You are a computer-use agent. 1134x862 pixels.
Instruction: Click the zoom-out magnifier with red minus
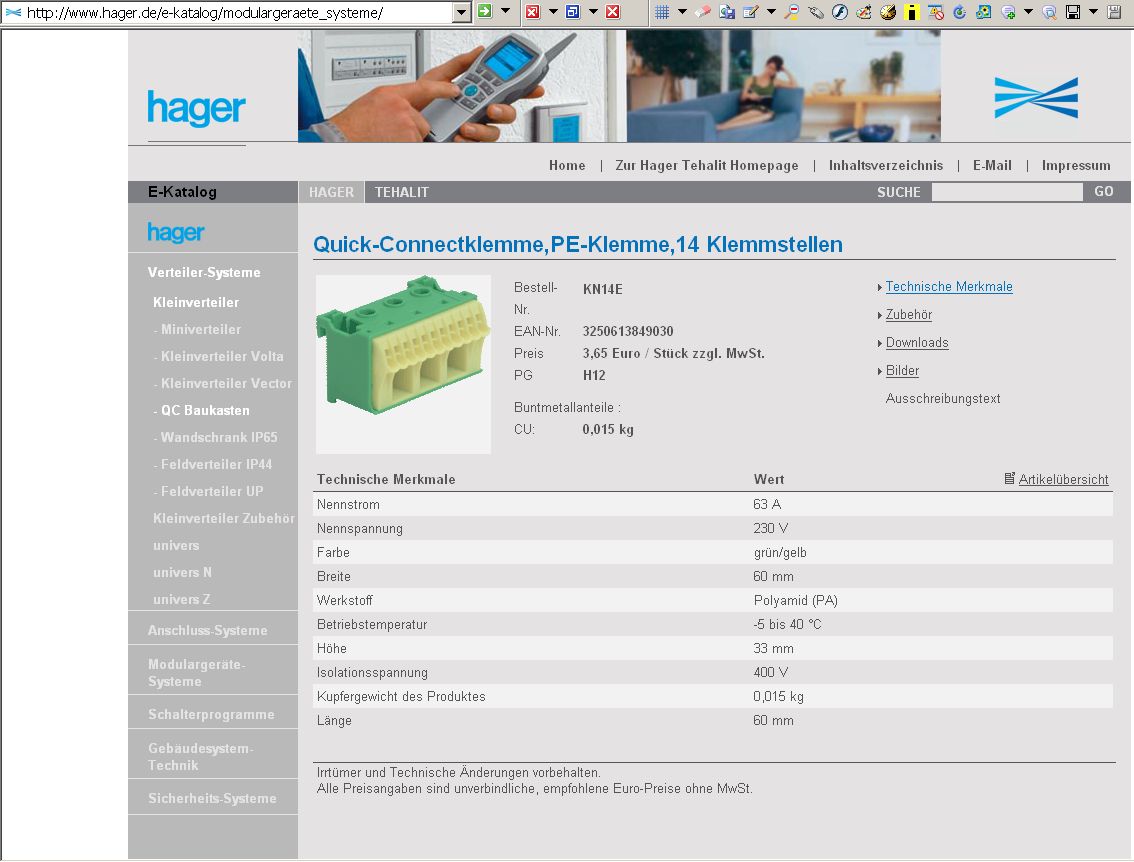pos(793,12)
